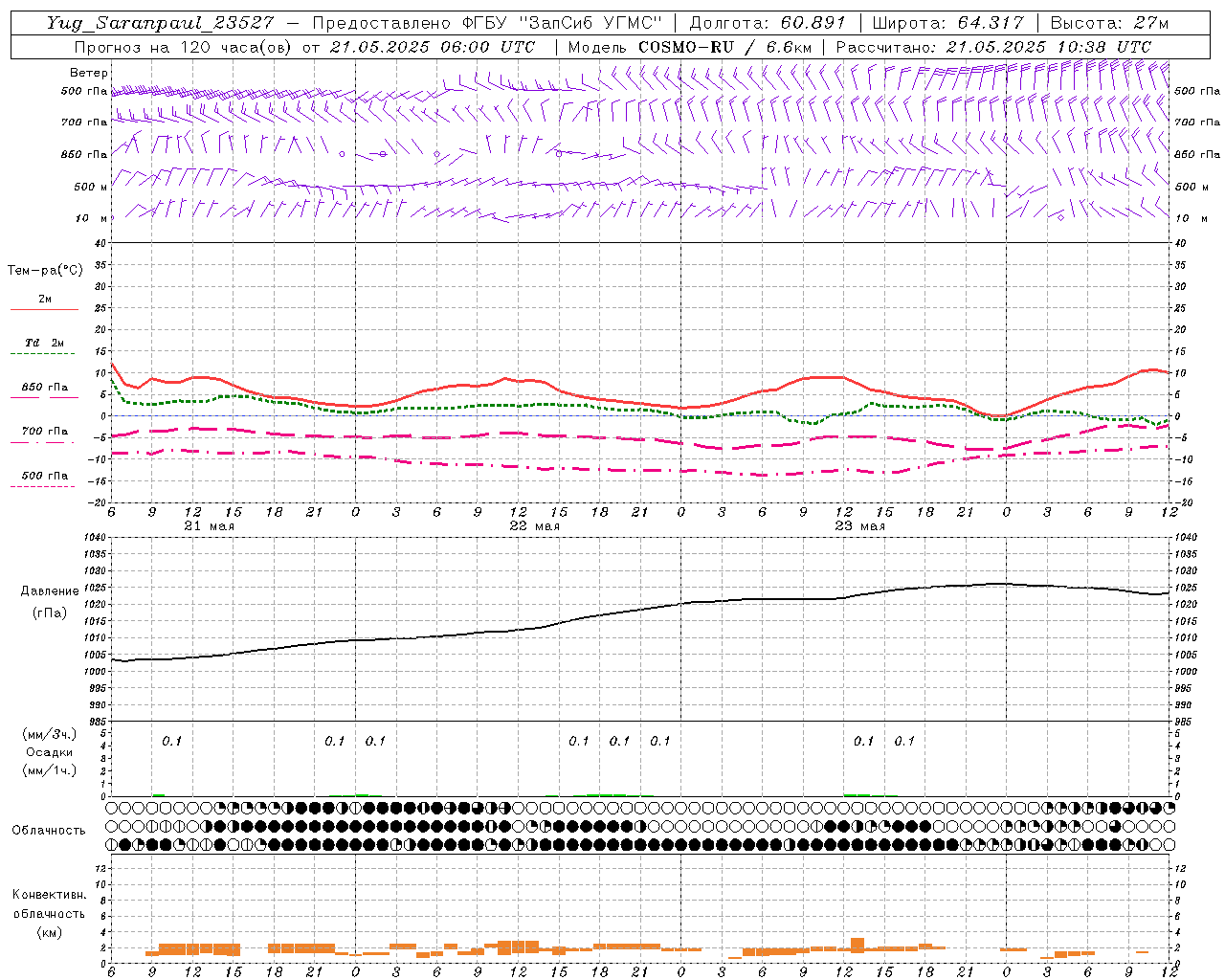Click the date label 23 мая

pyautogui.click(x=860, y=526)
